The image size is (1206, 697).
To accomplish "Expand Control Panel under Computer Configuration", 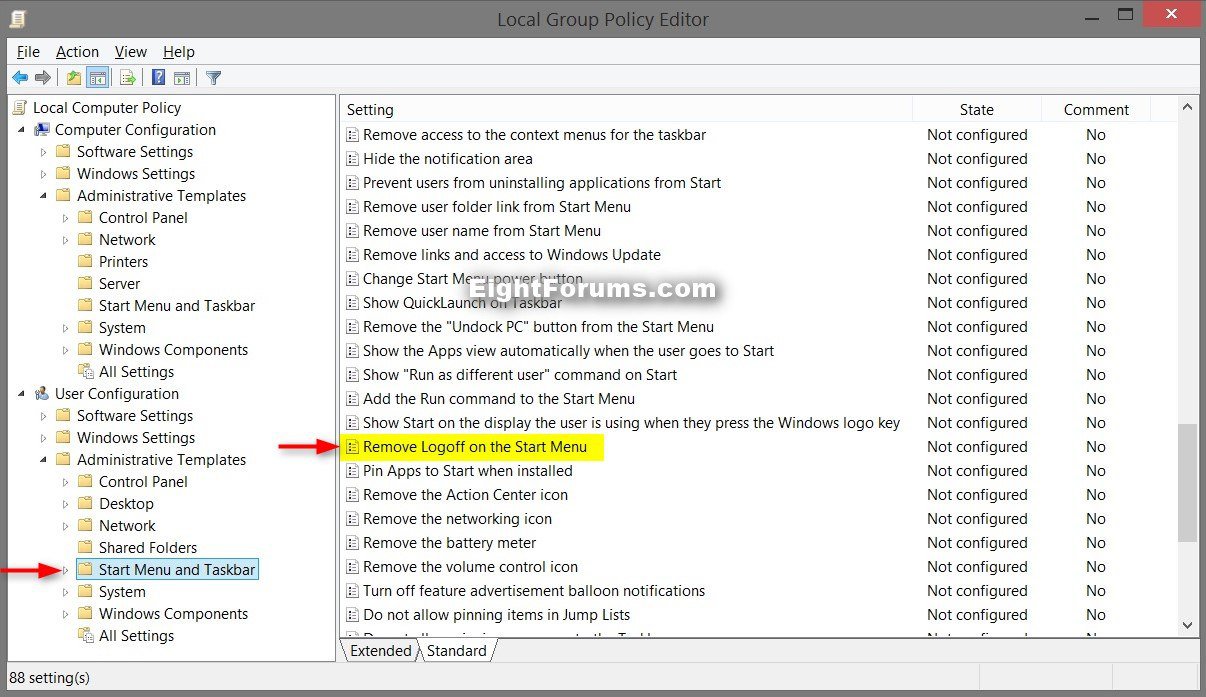I will click(x=63, y=217).
